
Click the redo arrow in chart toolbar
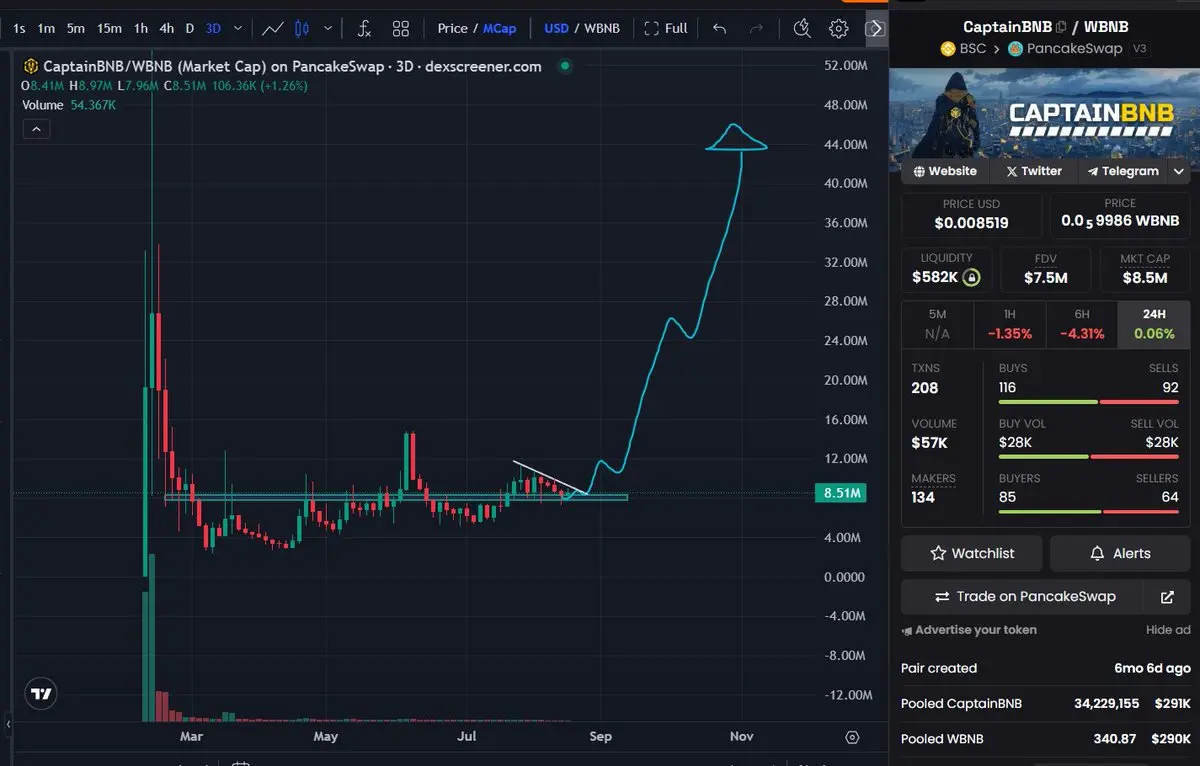(757, 28)
